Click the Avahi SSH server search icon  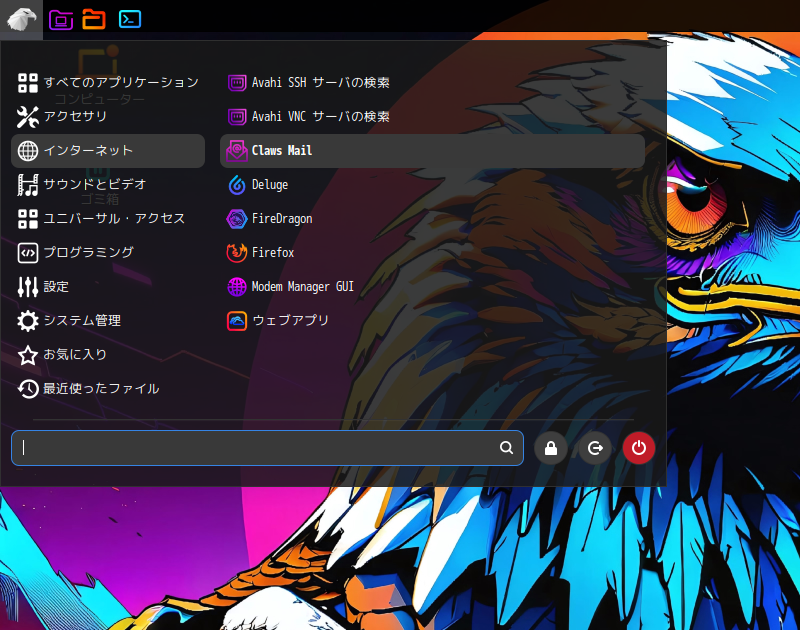pyautogui.click(x=237, y=83)
